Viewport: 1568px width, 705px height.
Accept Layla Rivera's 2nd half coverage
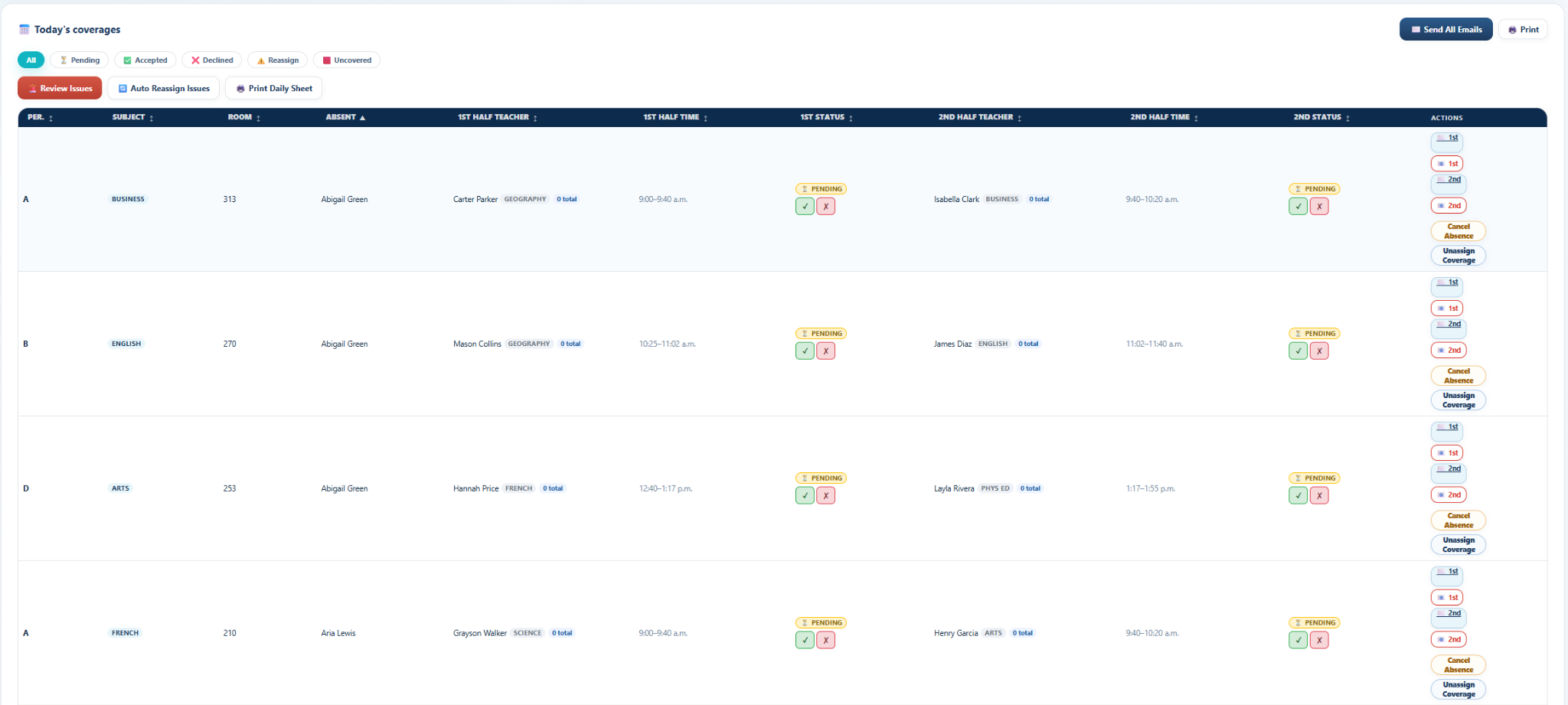click(1298, 496)
